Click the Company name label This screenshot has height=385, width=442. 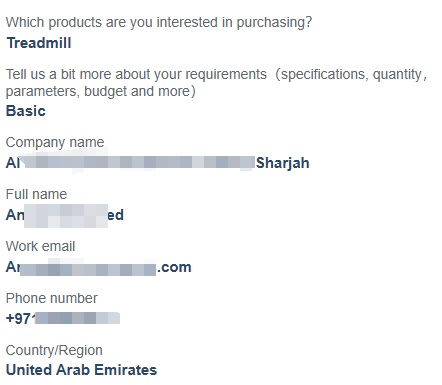pos(55,142)
